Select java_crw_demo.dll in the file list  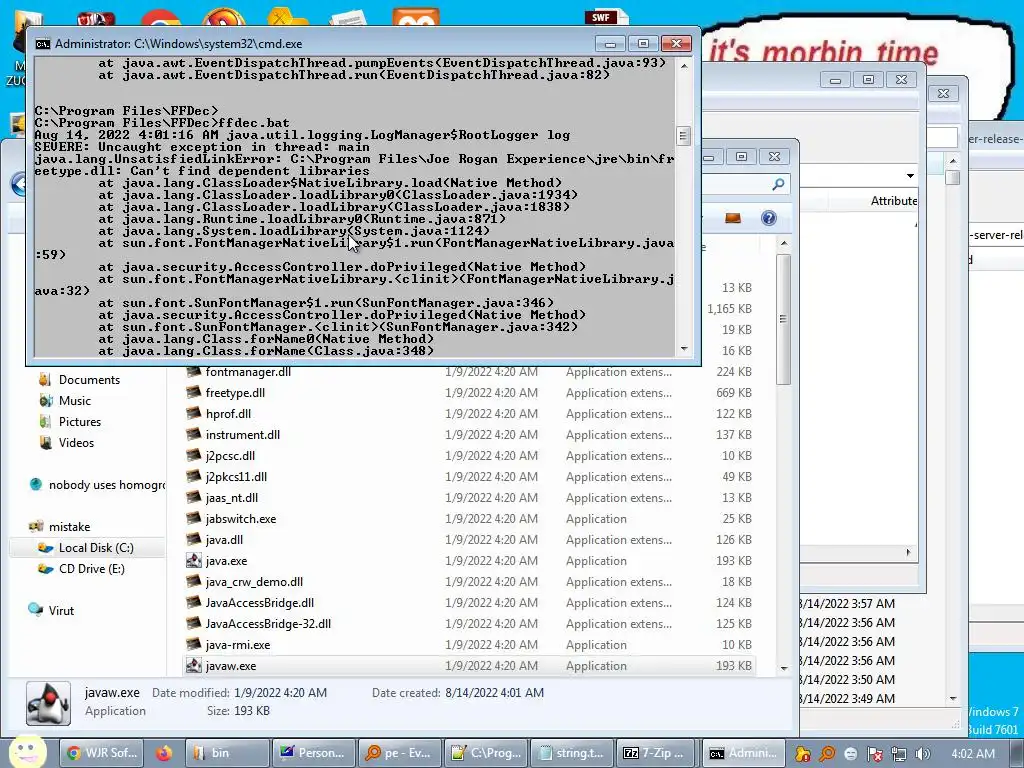click(254, 581)
